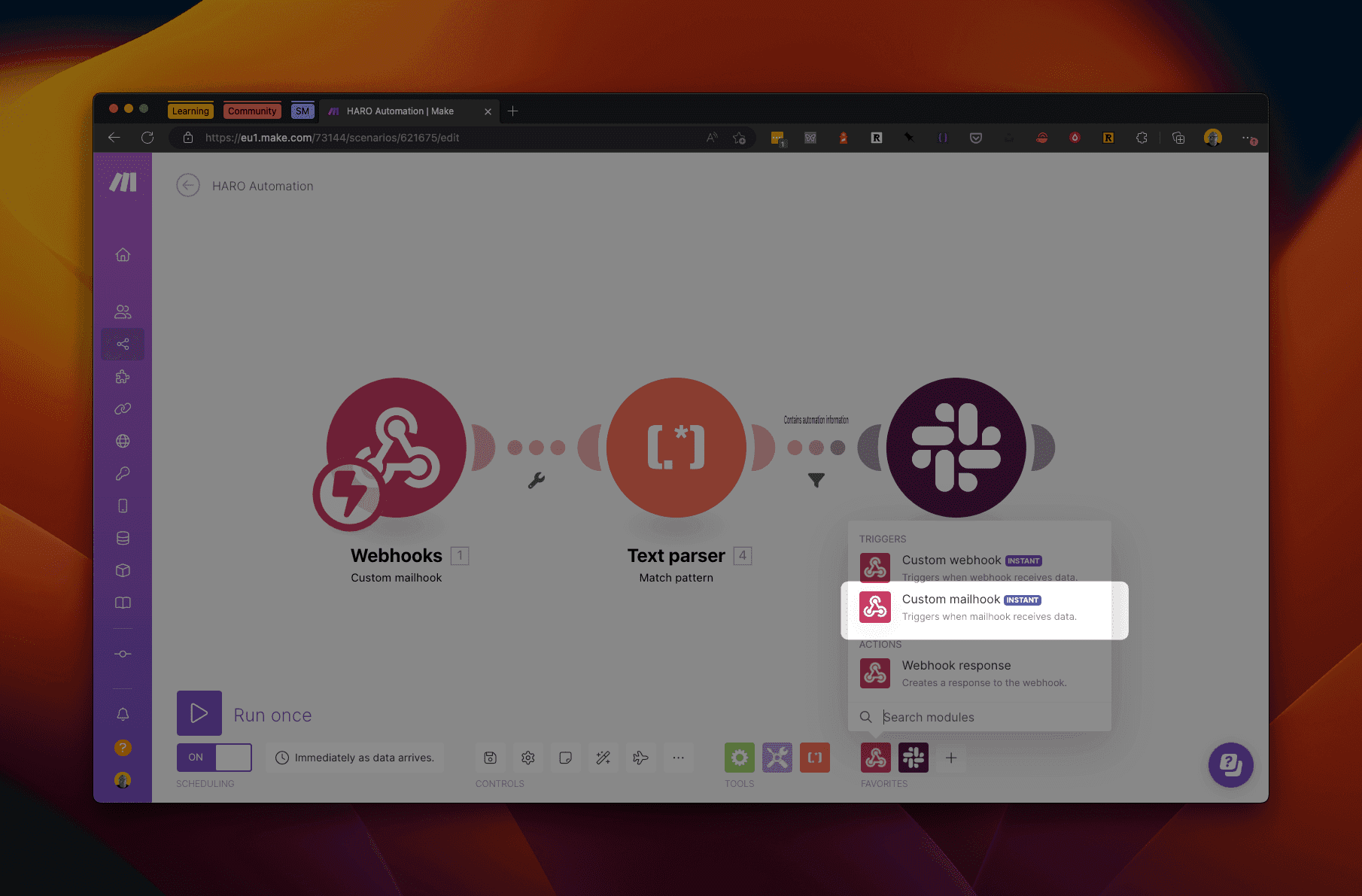Go back using arrow beside HARO Automation
The width and height of the screenshot is (1362, 896).
tap(188, 185)
